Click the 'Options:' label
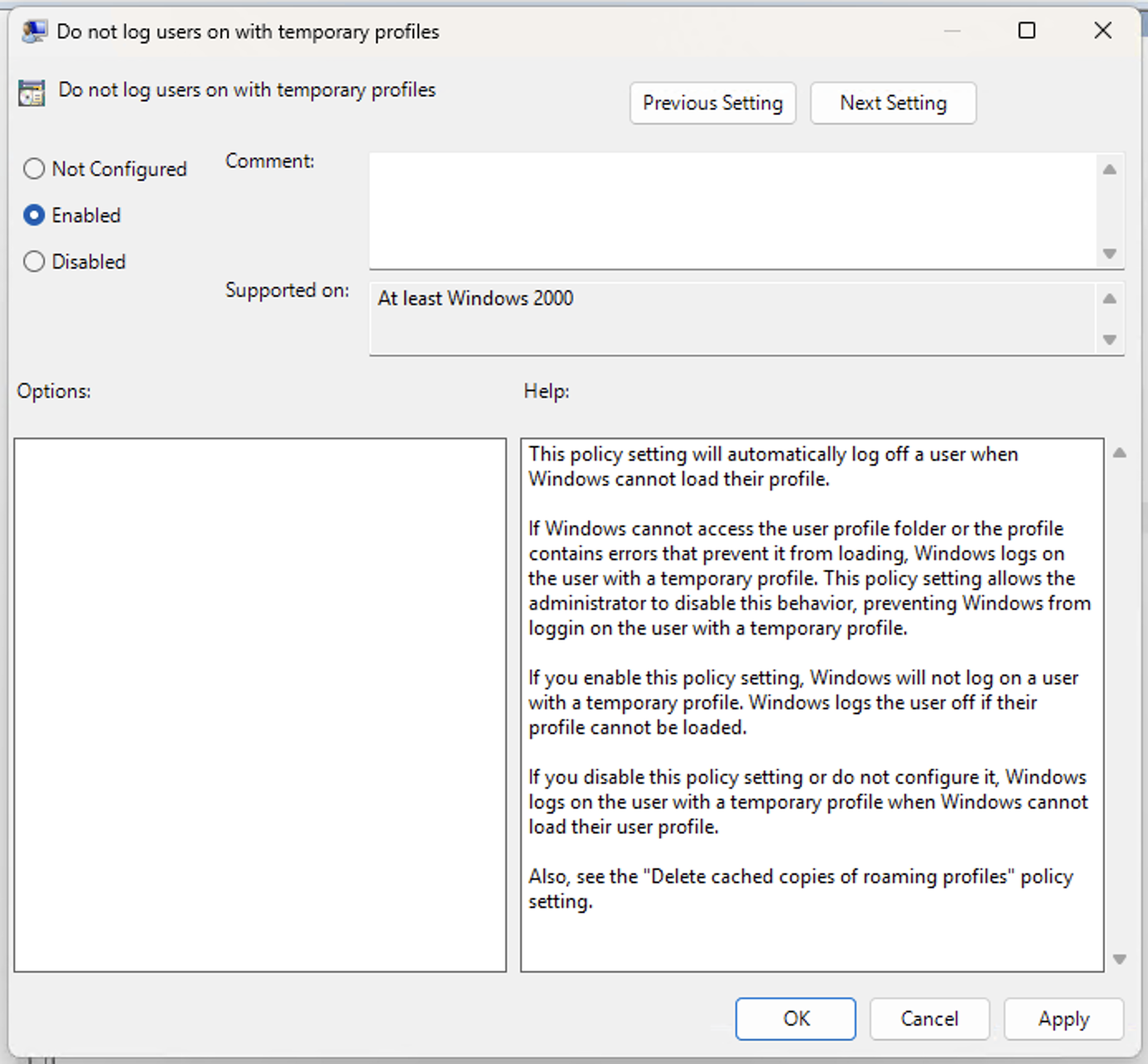Screen dimensions: 1148x1064 (54, 391)
